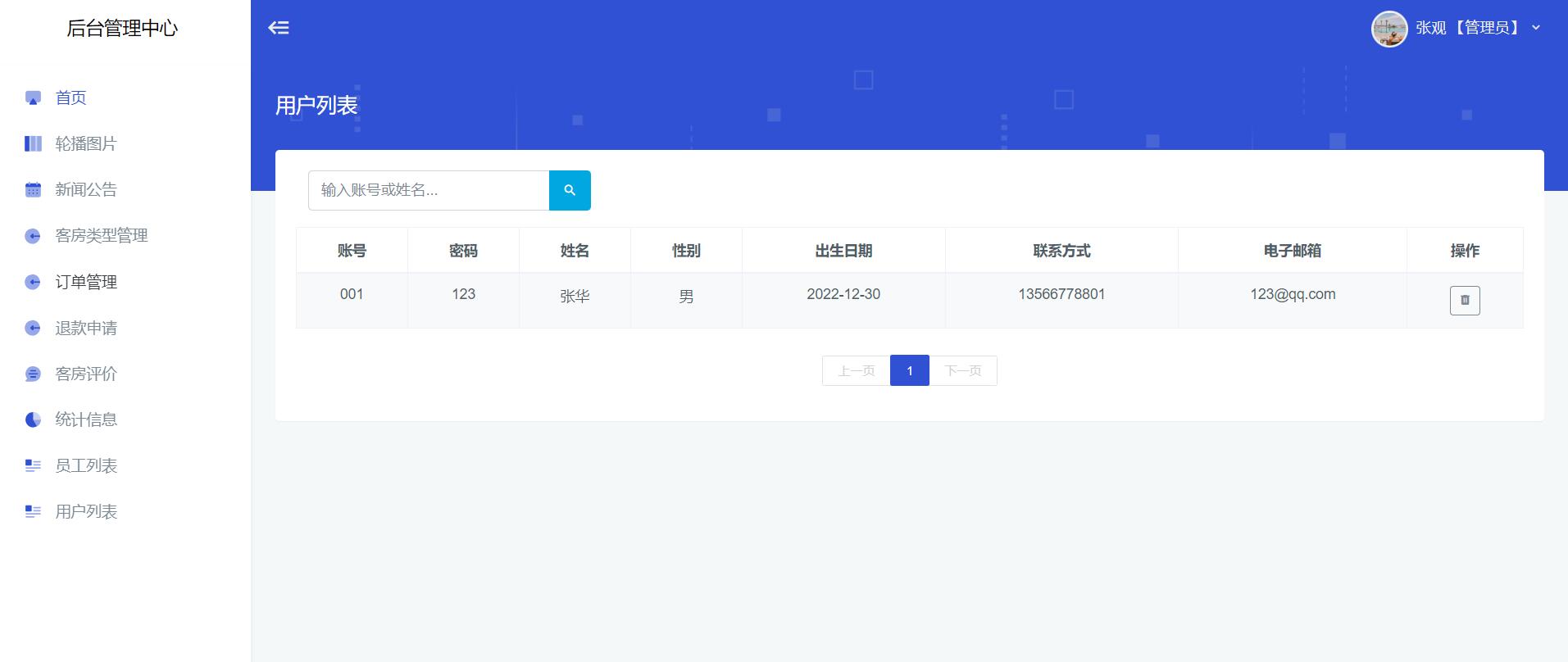Delete user 001 with the trash icon
The image size is (1568, 662).
click(x=1465, y=300)
